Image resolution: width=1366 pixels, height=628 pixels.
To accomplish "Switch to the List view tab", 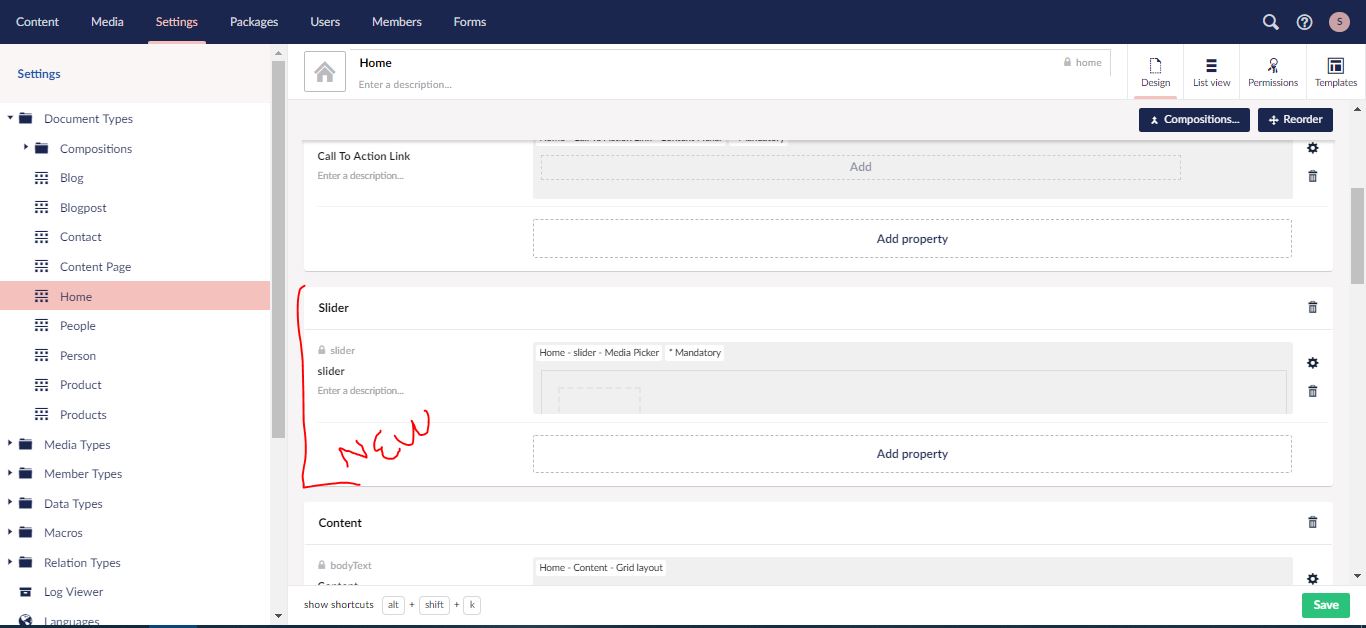I will [x=1211, y=72].
